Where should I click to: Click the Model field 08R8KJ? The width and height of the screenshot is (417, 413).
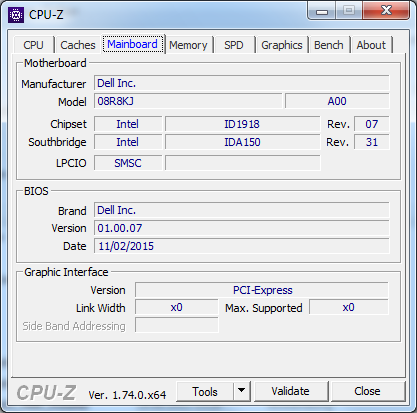coord(188,101)
